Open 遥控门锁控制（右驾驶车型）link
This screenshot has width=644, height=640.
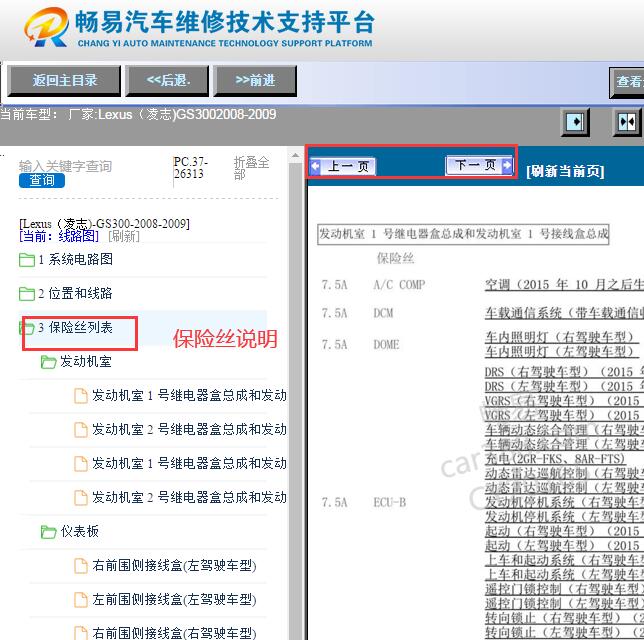(x=564, y=589)
